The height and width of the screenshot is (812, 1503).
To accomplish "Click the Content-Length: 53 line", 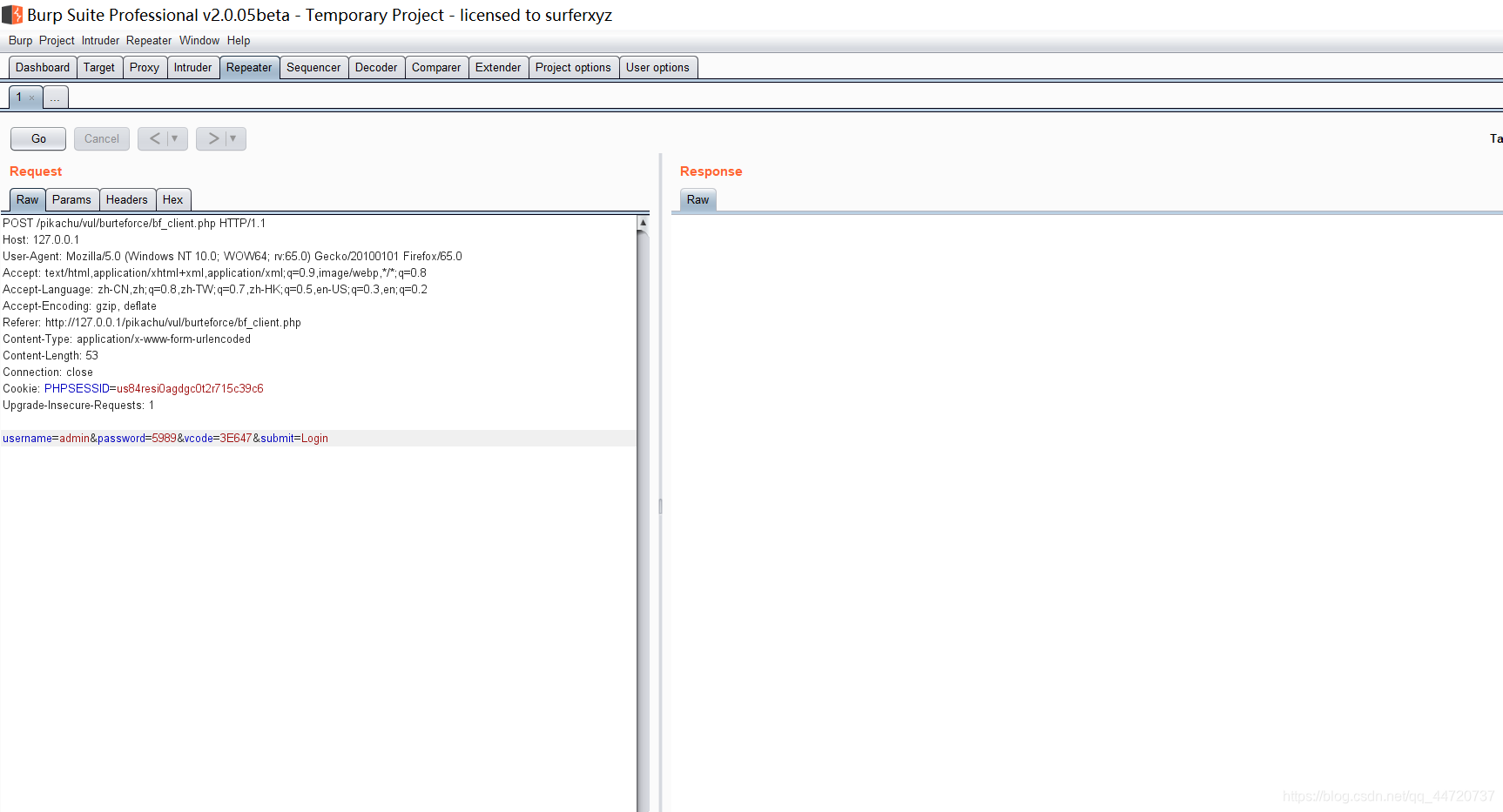I will tap(51, 355).
